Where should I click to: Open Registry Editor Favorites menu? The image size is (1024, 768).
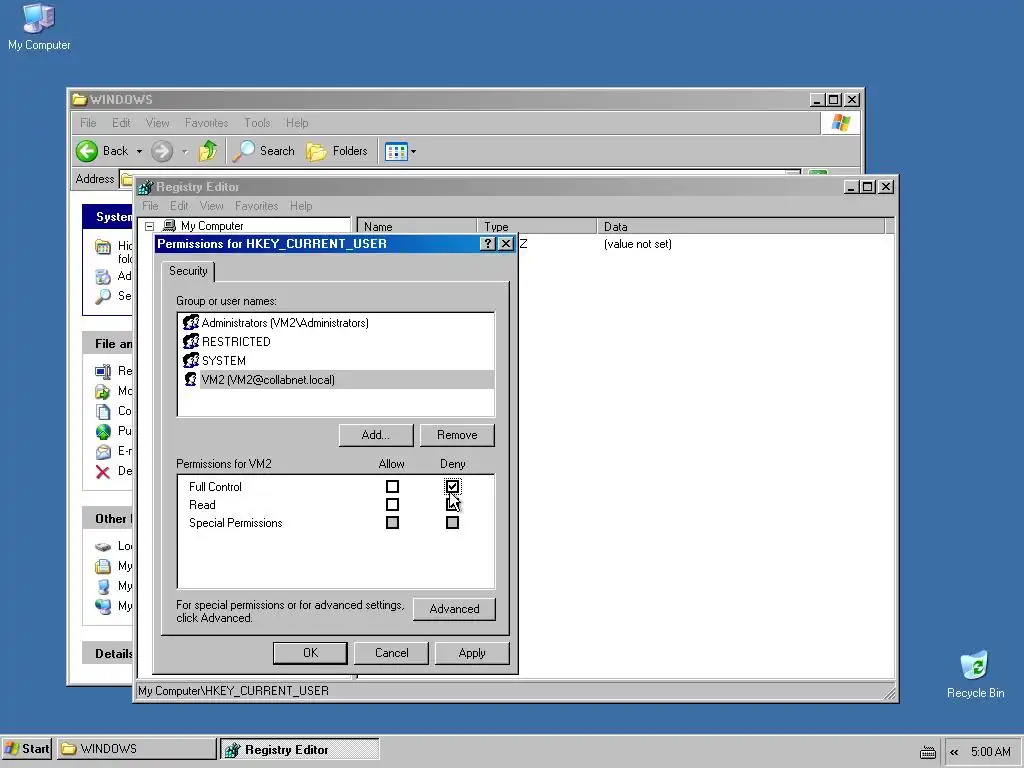pos(256,206)
